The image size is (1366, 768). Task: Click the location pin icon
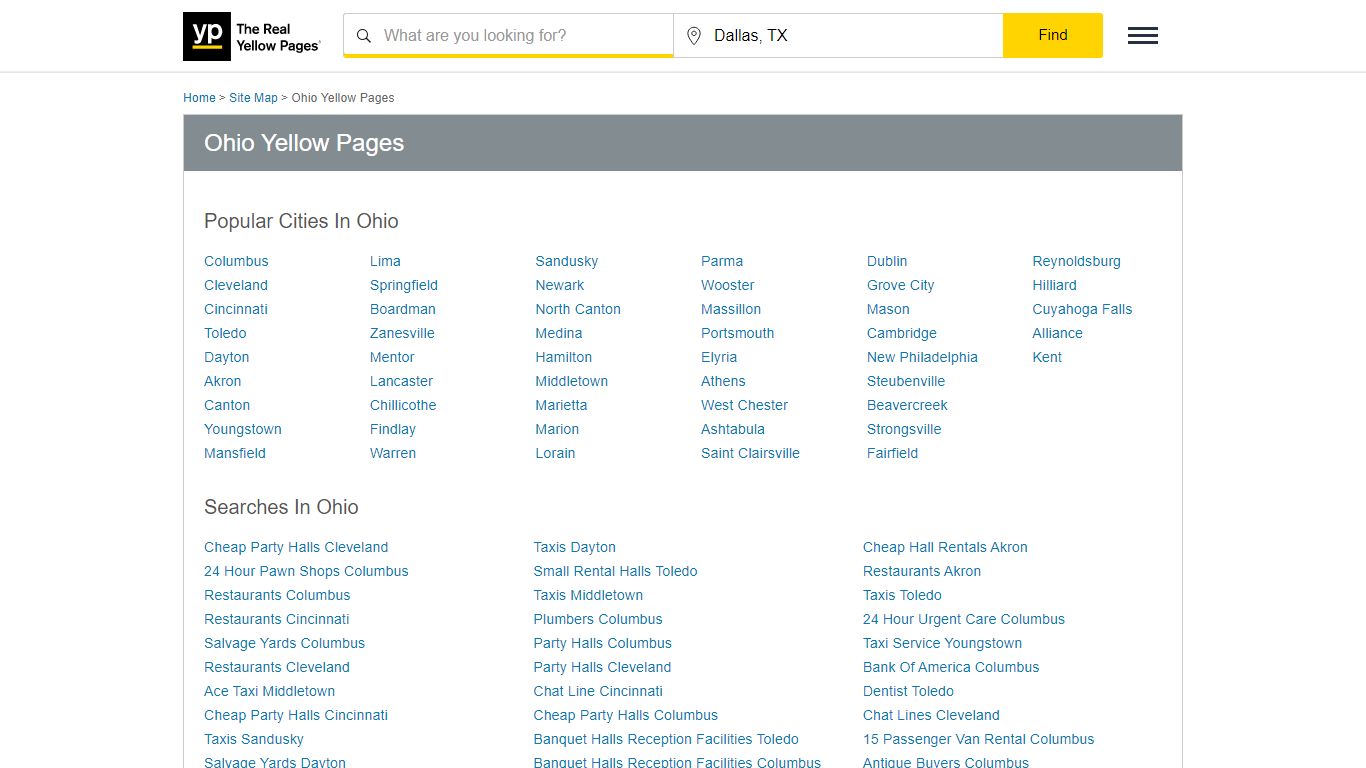(694, 36)
